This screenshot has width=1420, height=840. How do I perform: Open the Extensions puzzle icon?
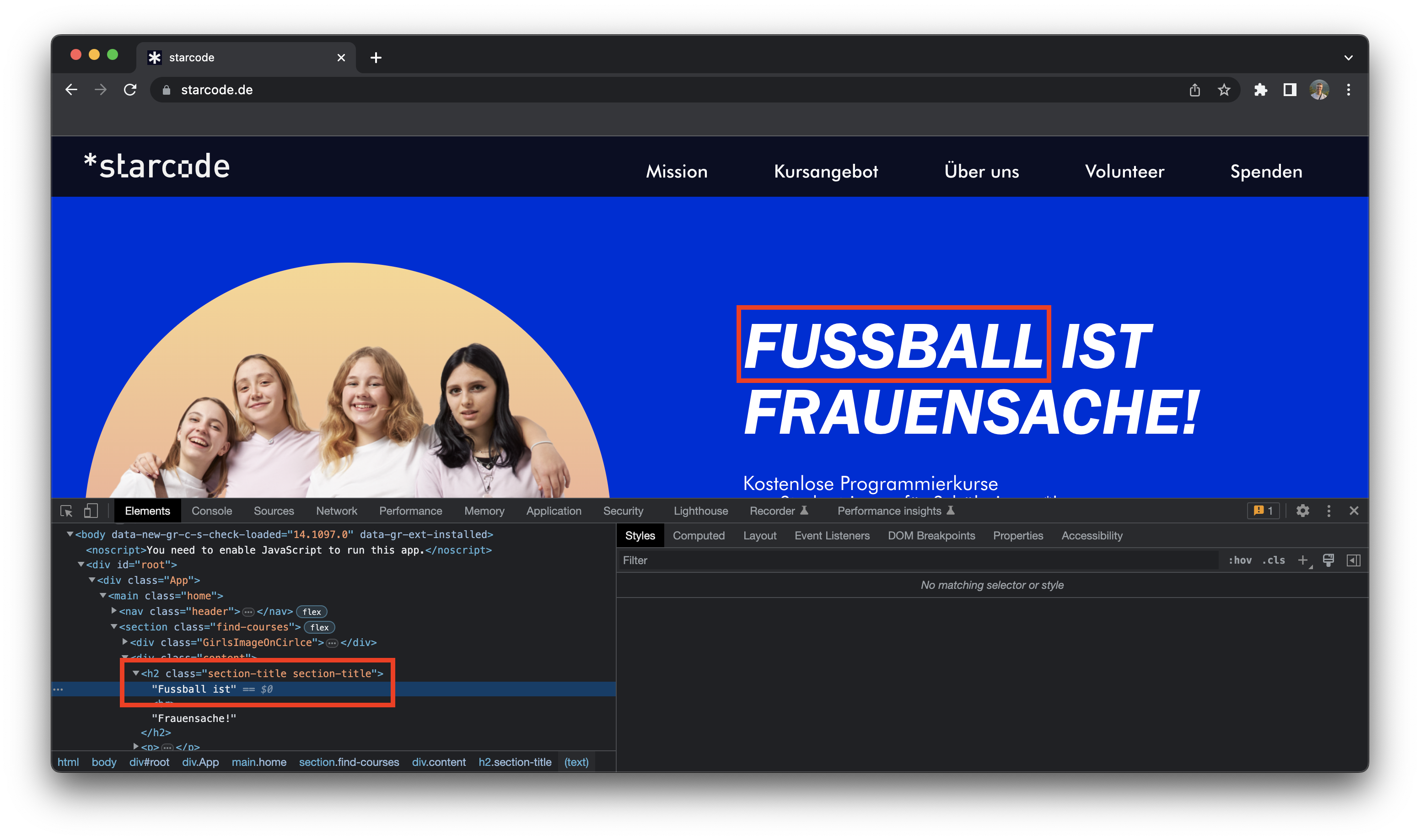click(x=1260, y=89)
